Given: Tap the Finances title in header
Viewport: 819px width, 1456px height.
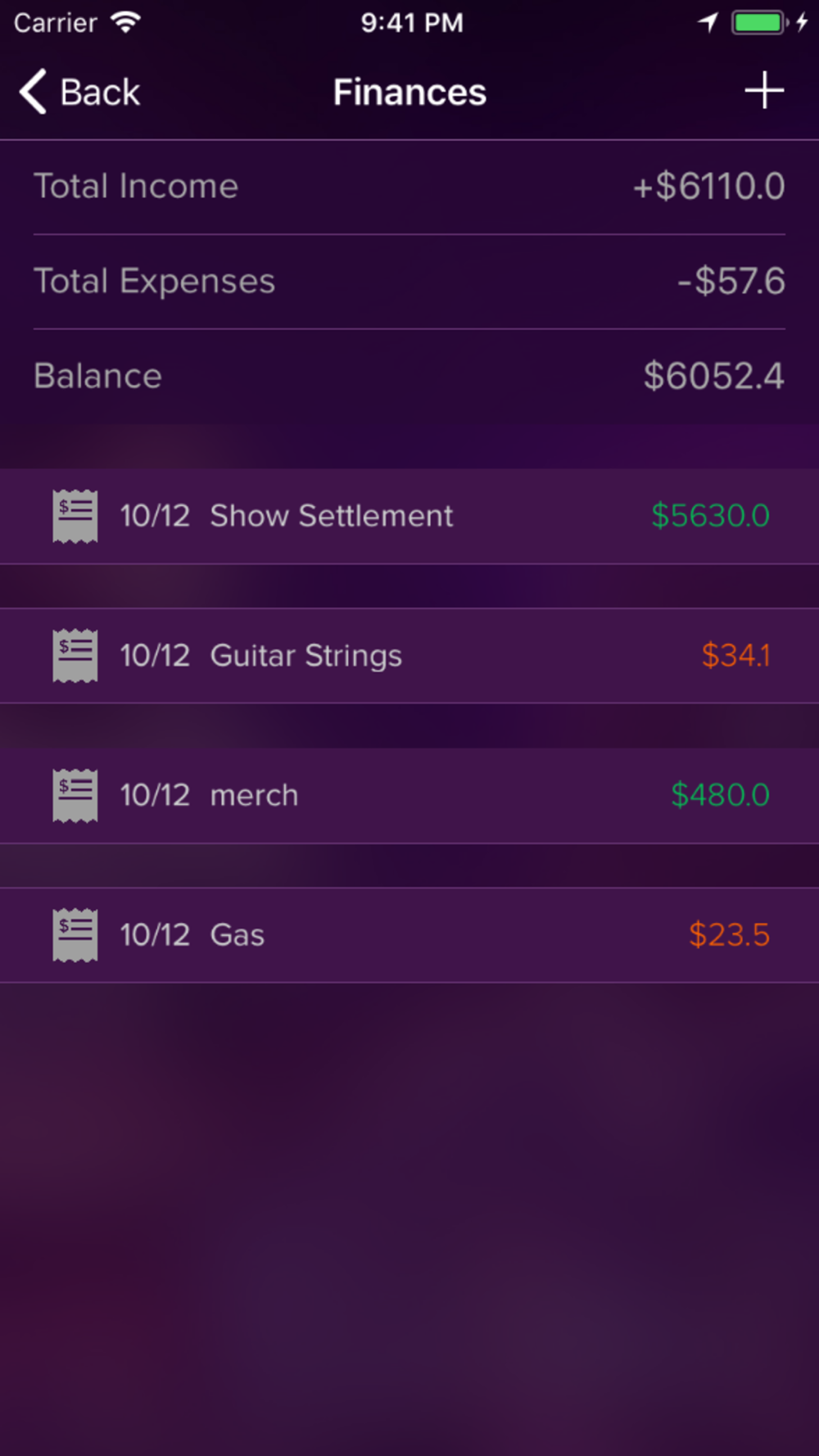Looking at the screenshot, I should point(409,92).
